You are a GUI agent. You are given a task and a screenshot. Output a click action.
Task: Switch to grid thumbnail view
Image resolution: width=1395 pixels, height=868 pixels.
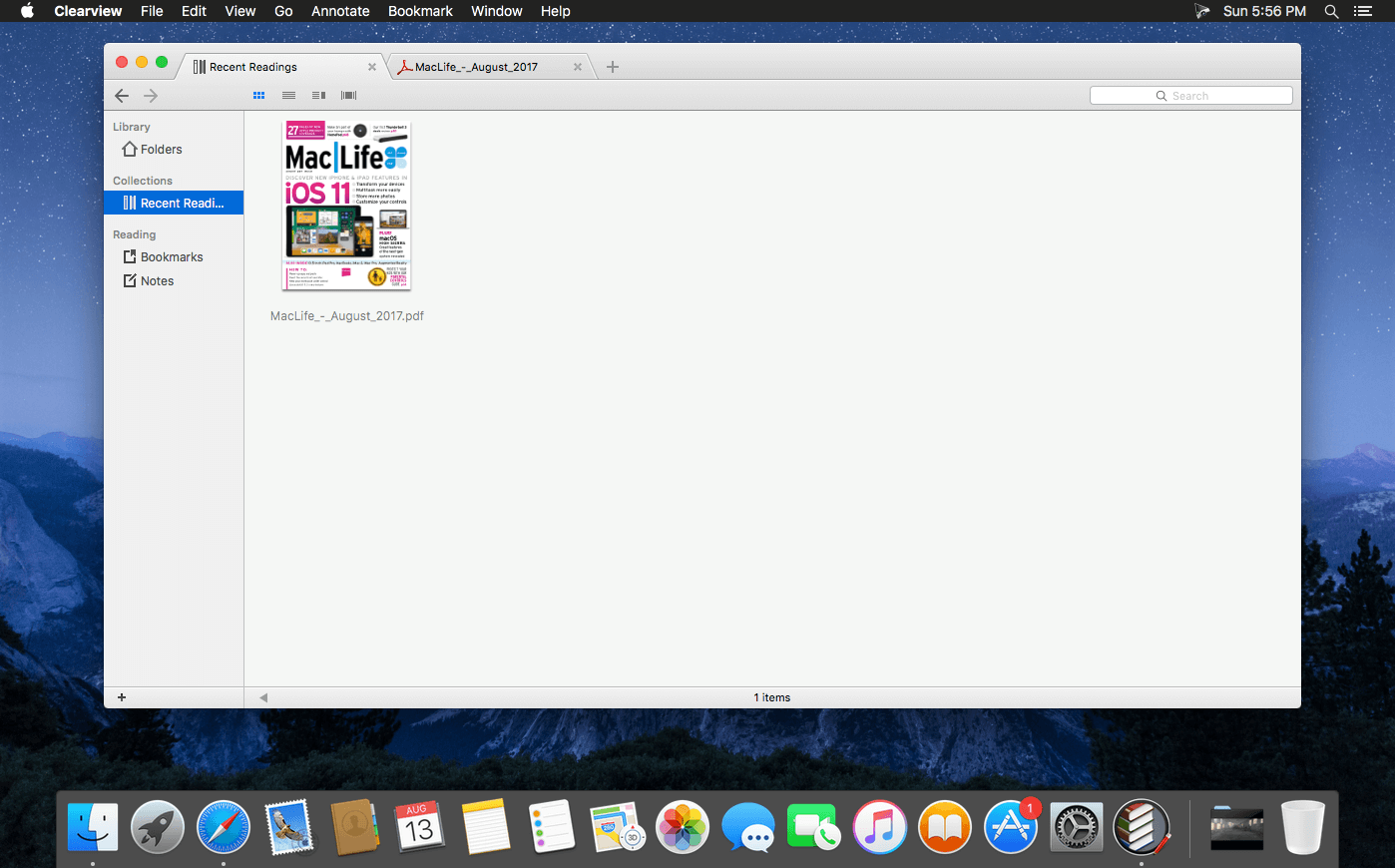click(258, 96)
